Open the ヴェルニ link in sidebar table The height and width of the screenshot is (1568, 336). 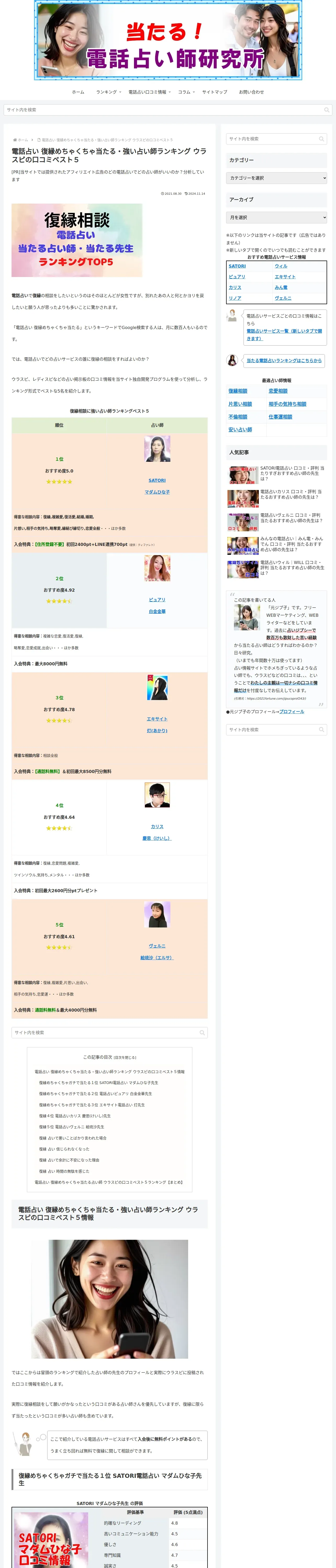pos(283,298)
